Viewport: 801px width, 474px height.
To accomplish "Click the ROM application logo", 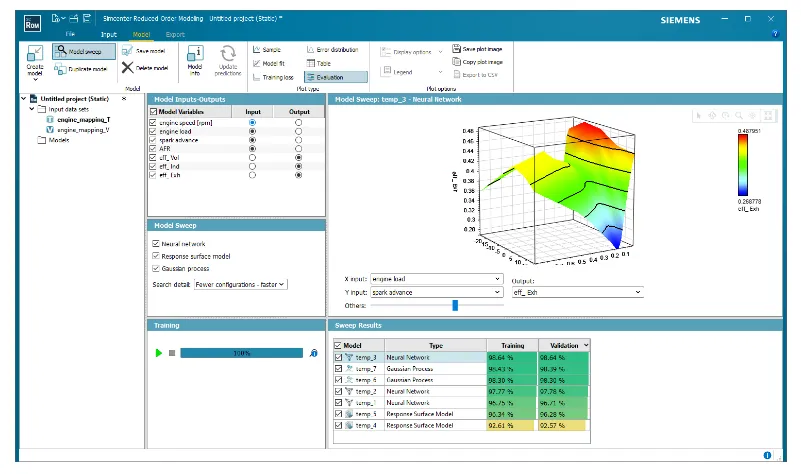I will click(x=32, y=23).
